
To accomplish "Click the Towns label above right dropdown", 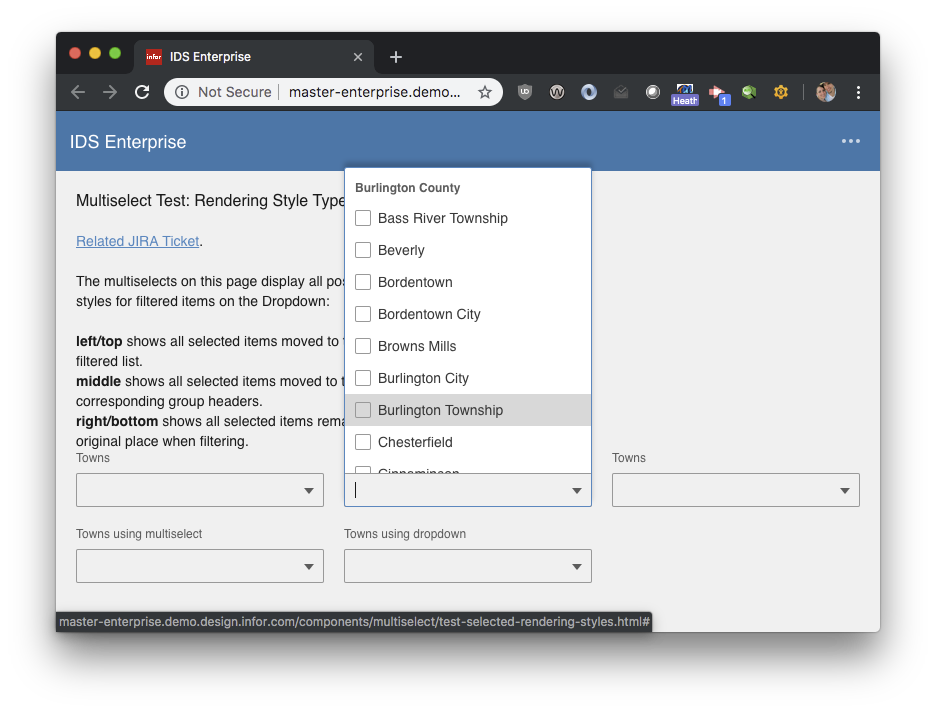I will point(629,458).
